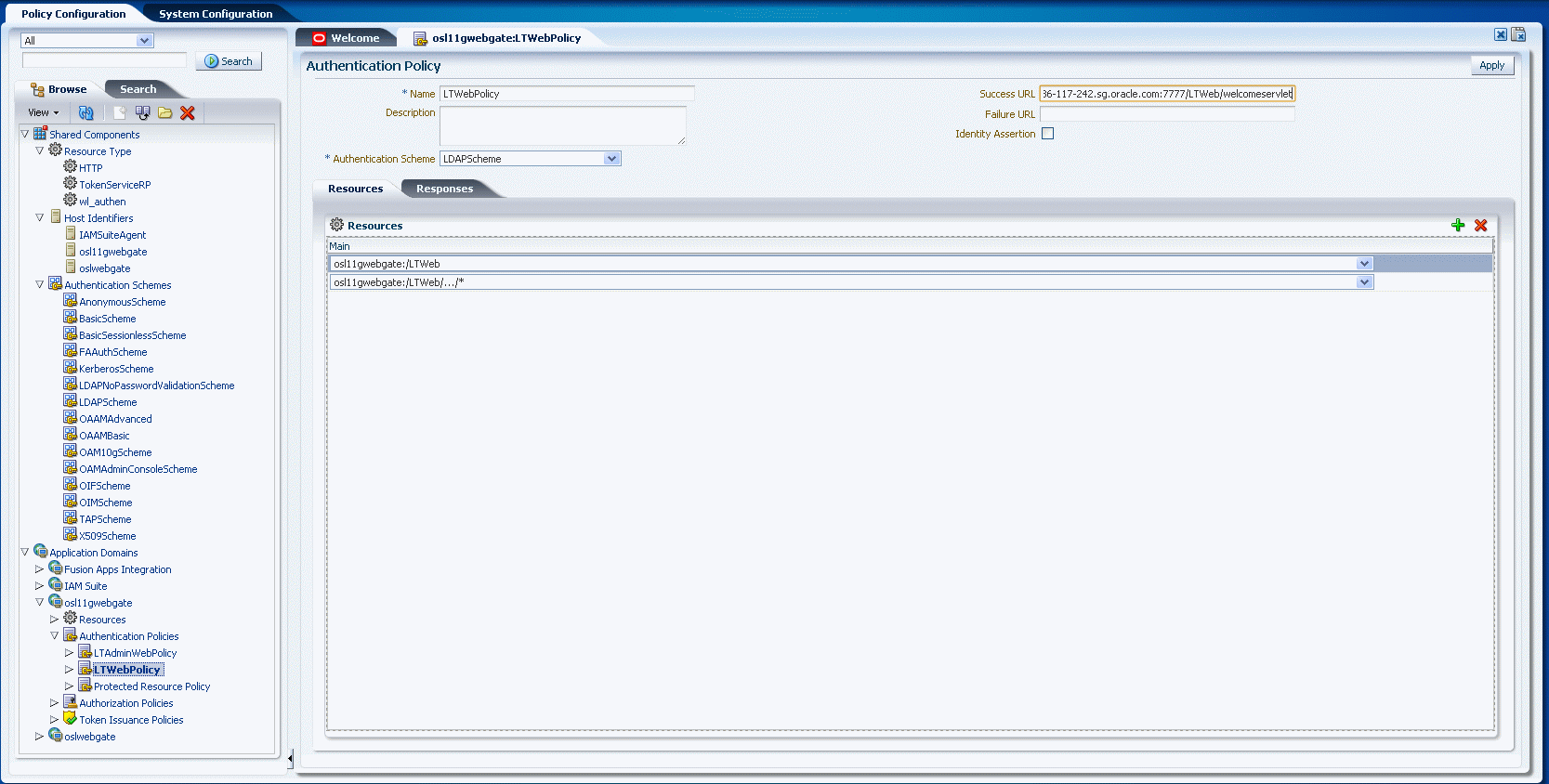Open LDAPNoPasswordValidationScheme in the tree

(157, 385)
